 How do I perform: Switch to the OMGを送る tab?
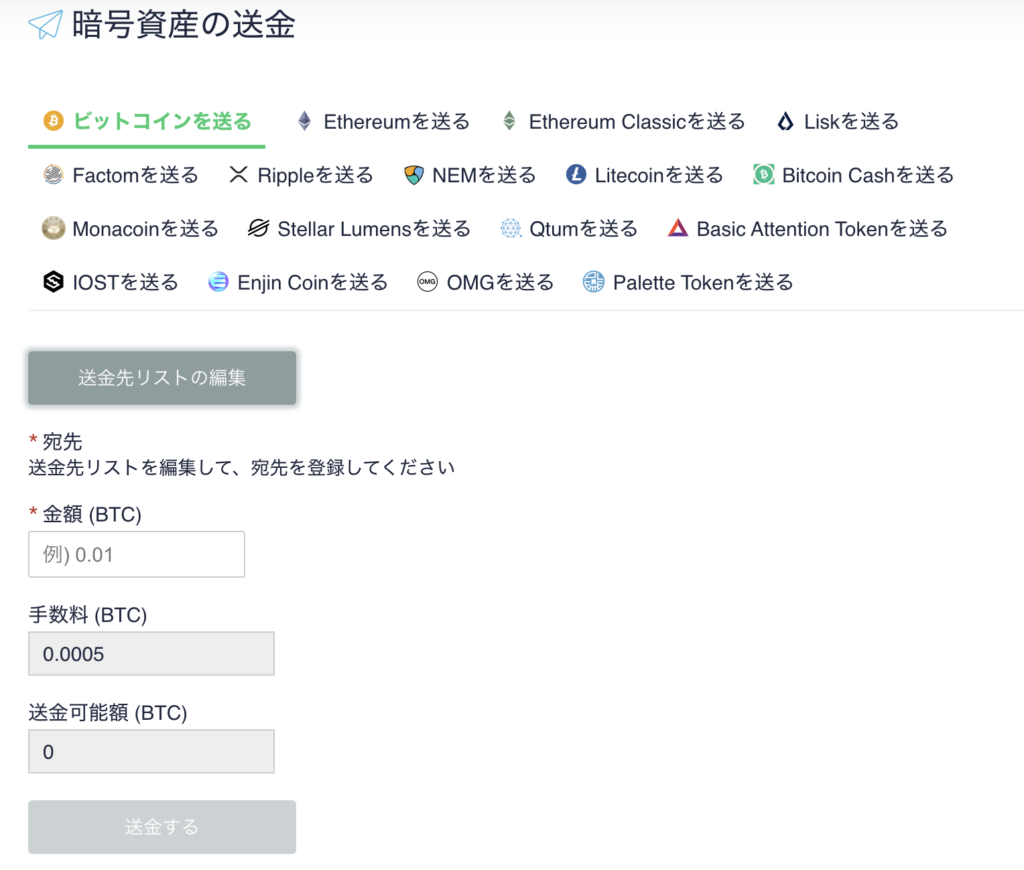click(x=485, y=282)
